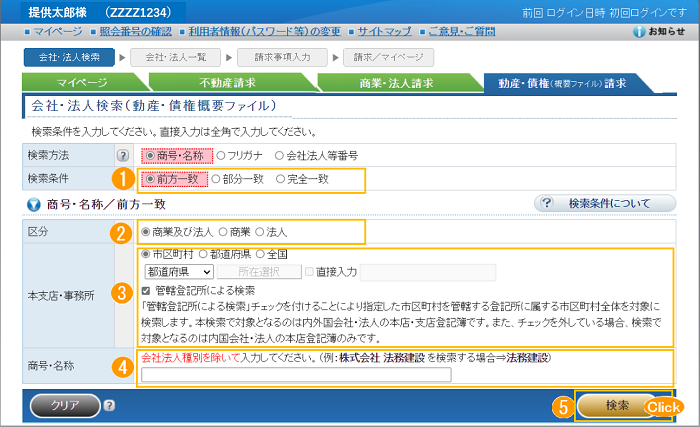Click the 検索 search button
The width and height of the screenshot is (700, 427).
[617, 406]
